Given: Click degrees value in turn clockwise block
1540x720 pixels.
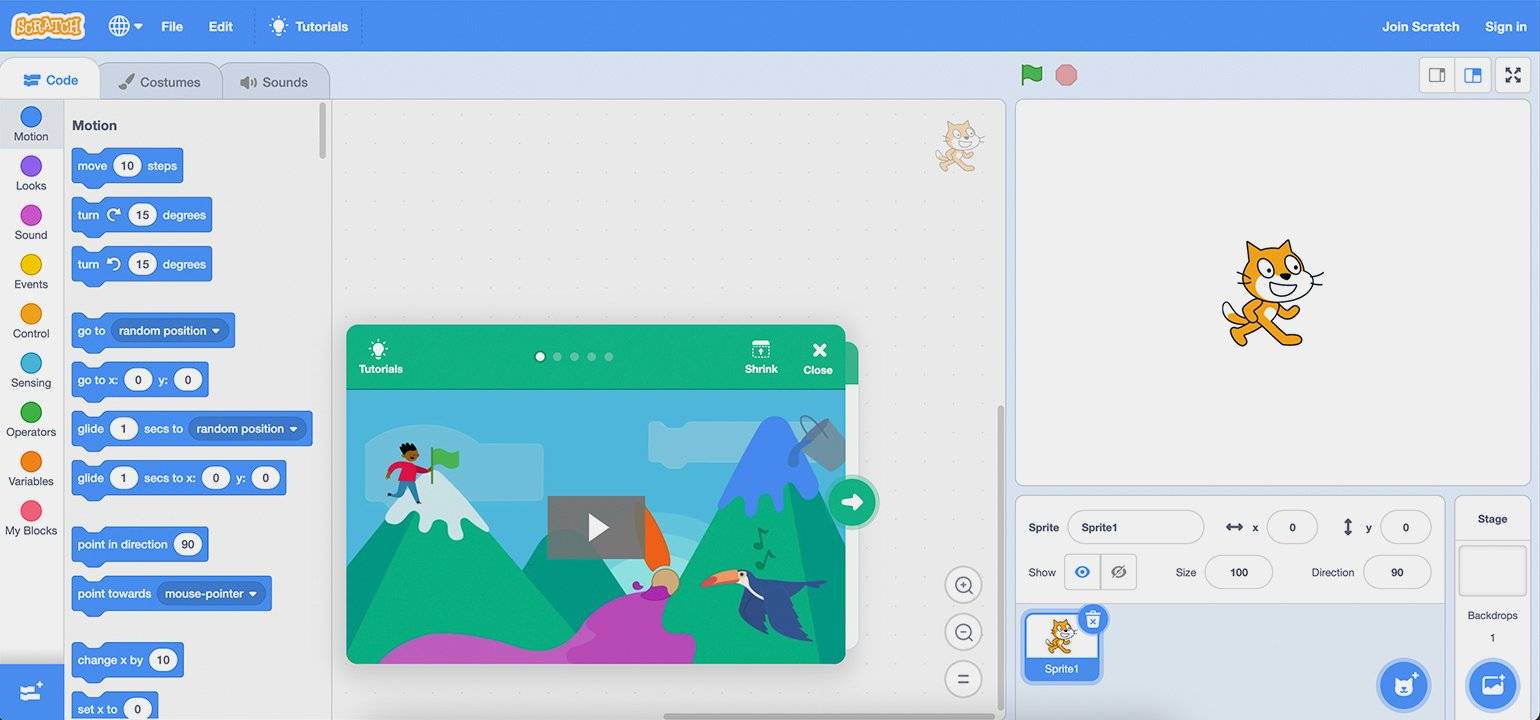Looking at the screenshot, I should 143,215.
